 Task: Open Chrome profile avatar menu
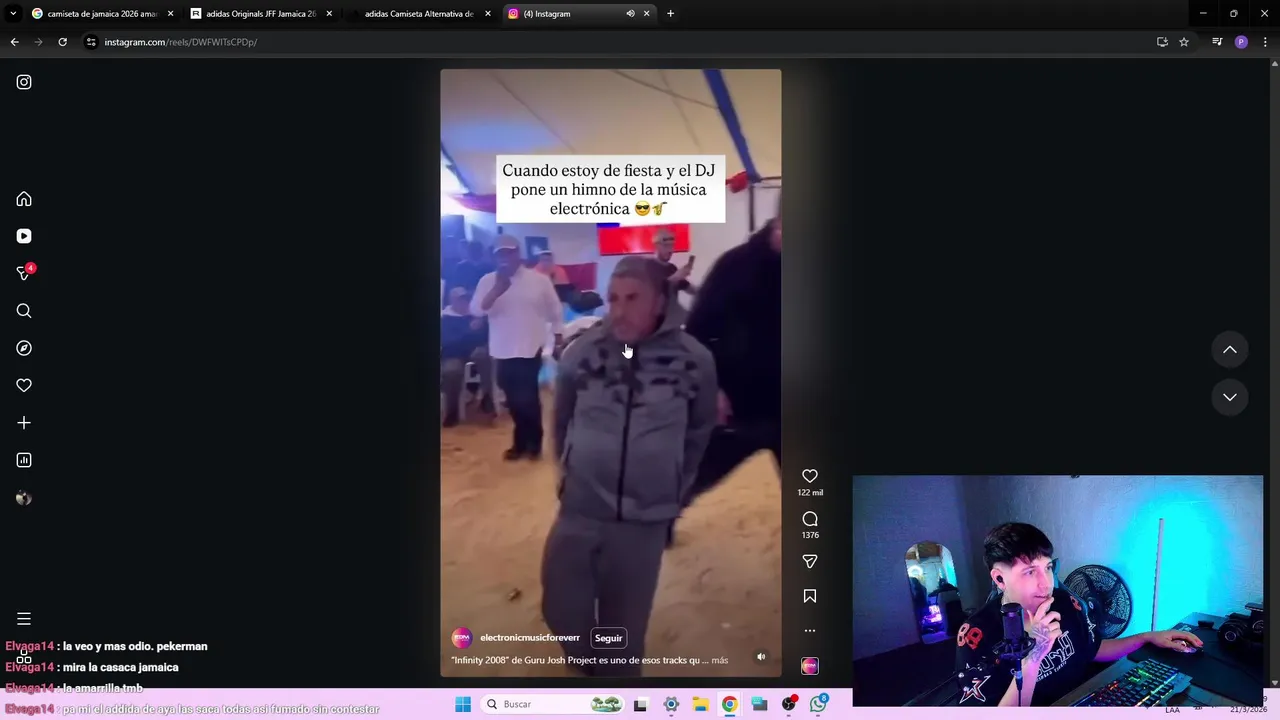[x=1241, y=42]
